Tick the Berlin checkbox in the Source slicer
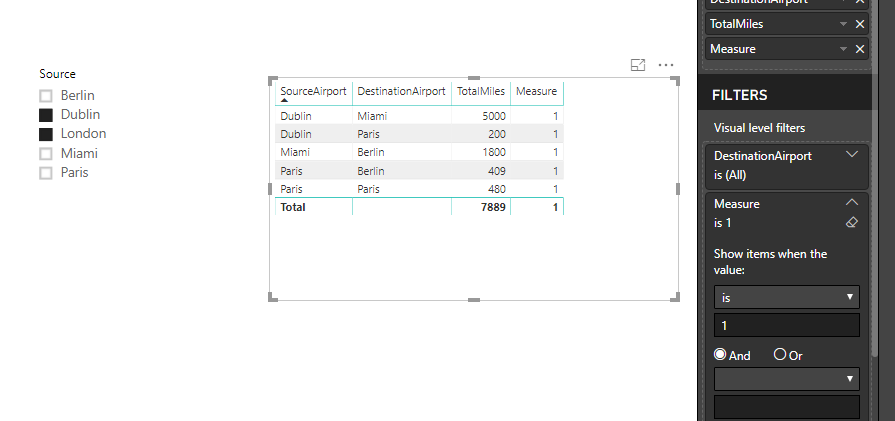 click(x=46, y=96)
